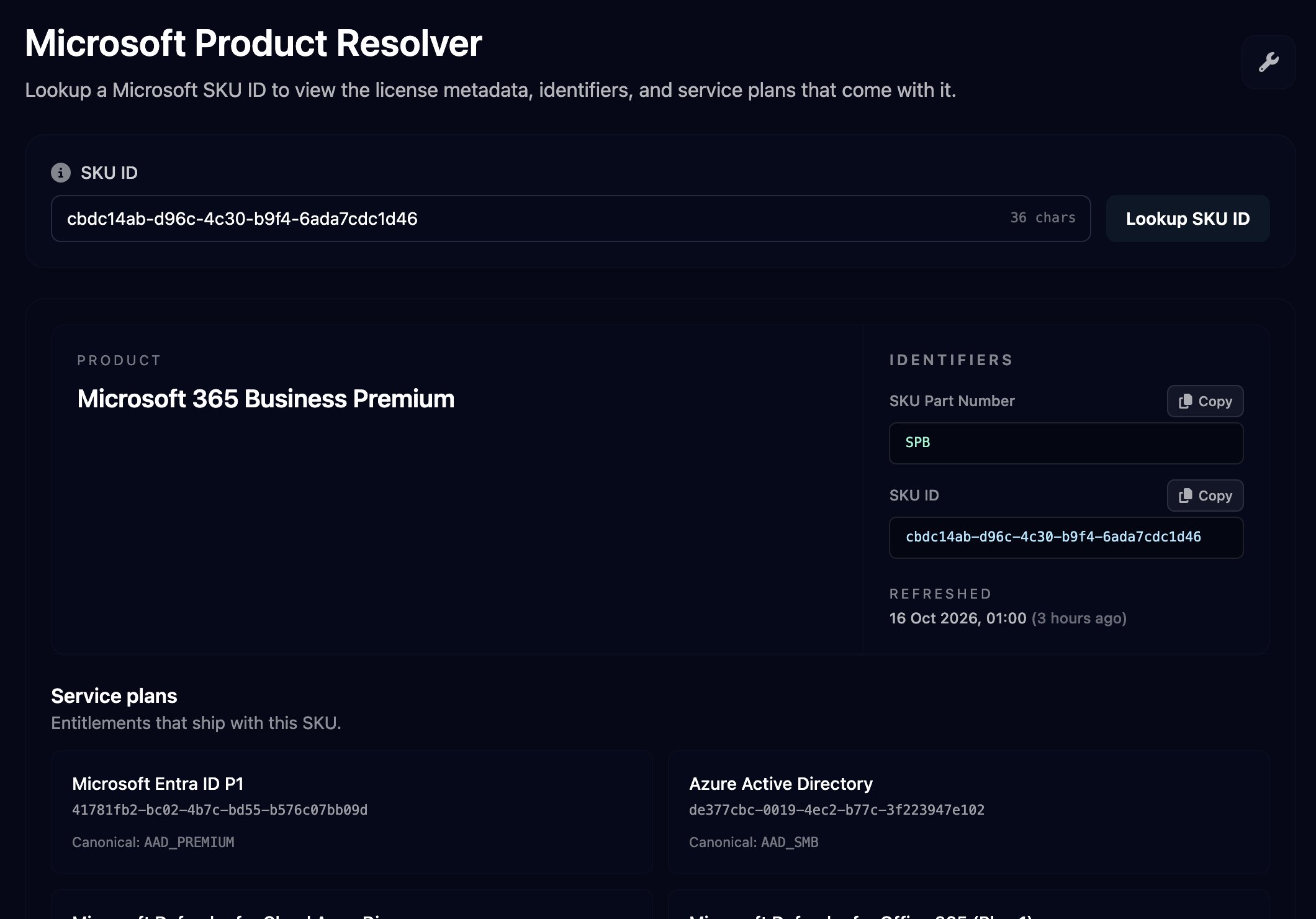1316x919 pixels.
Task: Select the Azure Active Directory plan GUID
Action: pyautogui.click(x=837, y=810)
